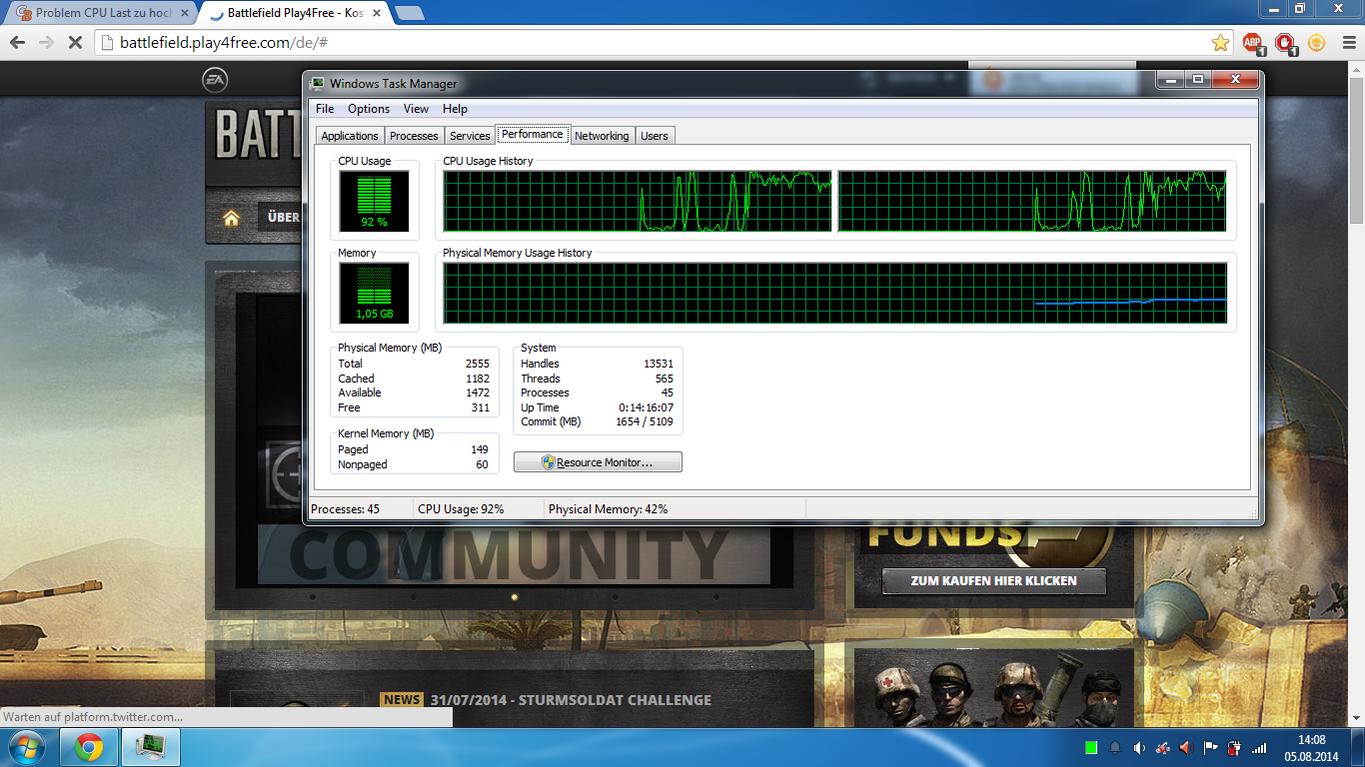This screenshot has width=1365, height=767.
Task: Stop loading the page with X button
Action: (x=76, y=43)
